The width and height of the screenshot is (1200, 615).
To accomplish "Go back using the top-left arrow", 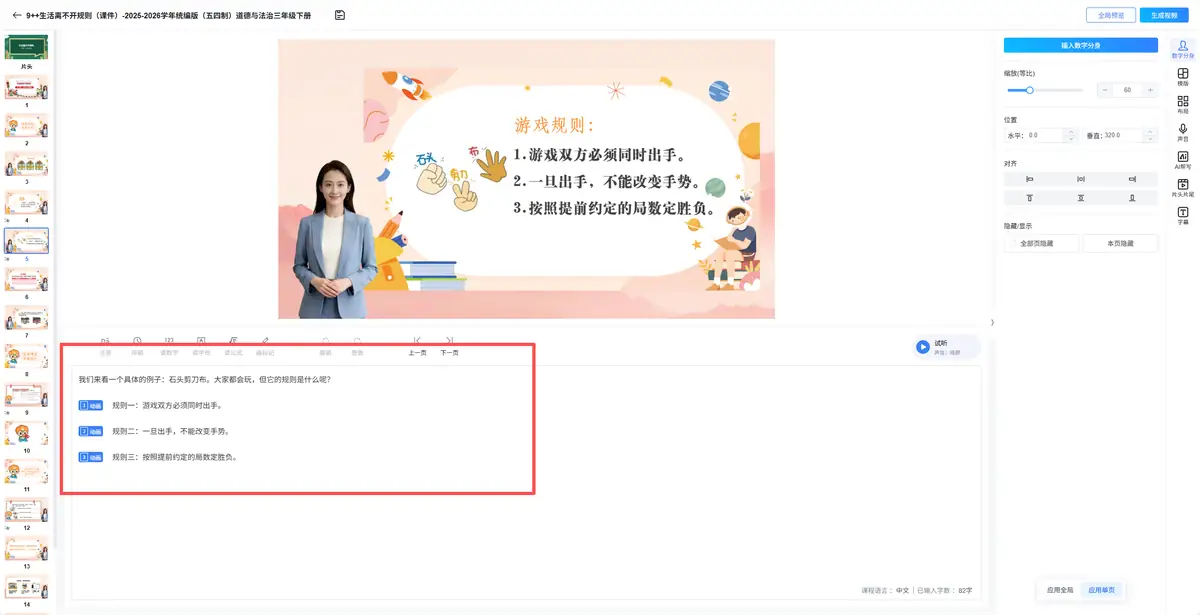I will coord(16,15).
